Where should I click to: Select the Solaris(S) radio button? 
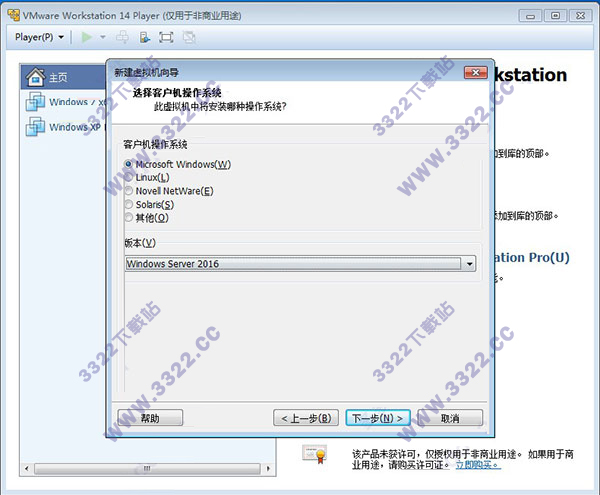click(129, 204)
